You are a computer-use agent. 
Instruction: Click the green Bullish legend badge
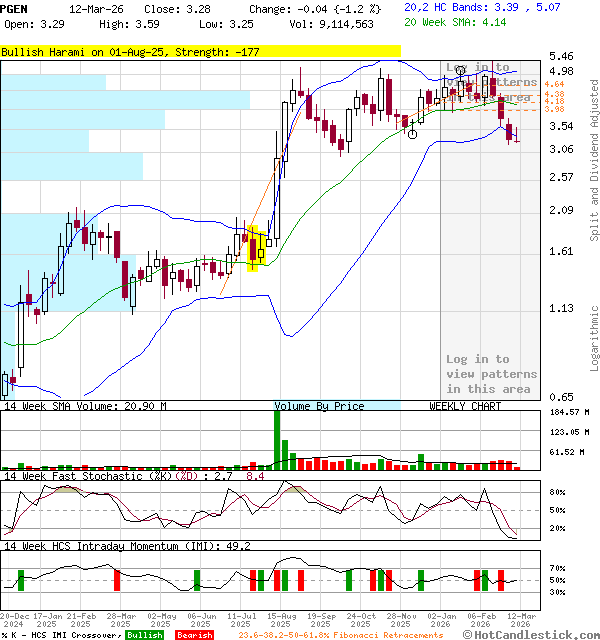click(145, 635)
